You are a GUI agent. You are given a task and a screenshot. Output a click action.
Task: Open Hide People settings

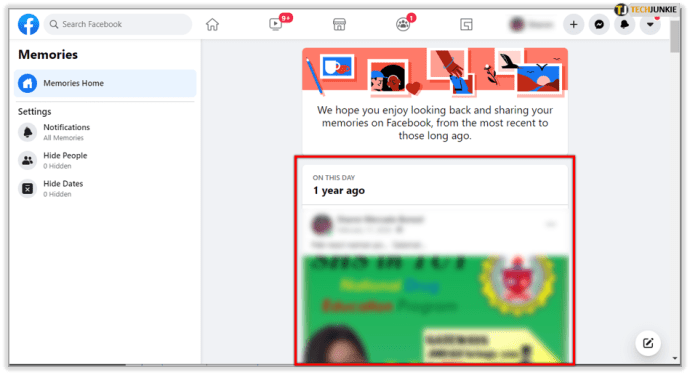pyautogui.click(x=105, y=160)
